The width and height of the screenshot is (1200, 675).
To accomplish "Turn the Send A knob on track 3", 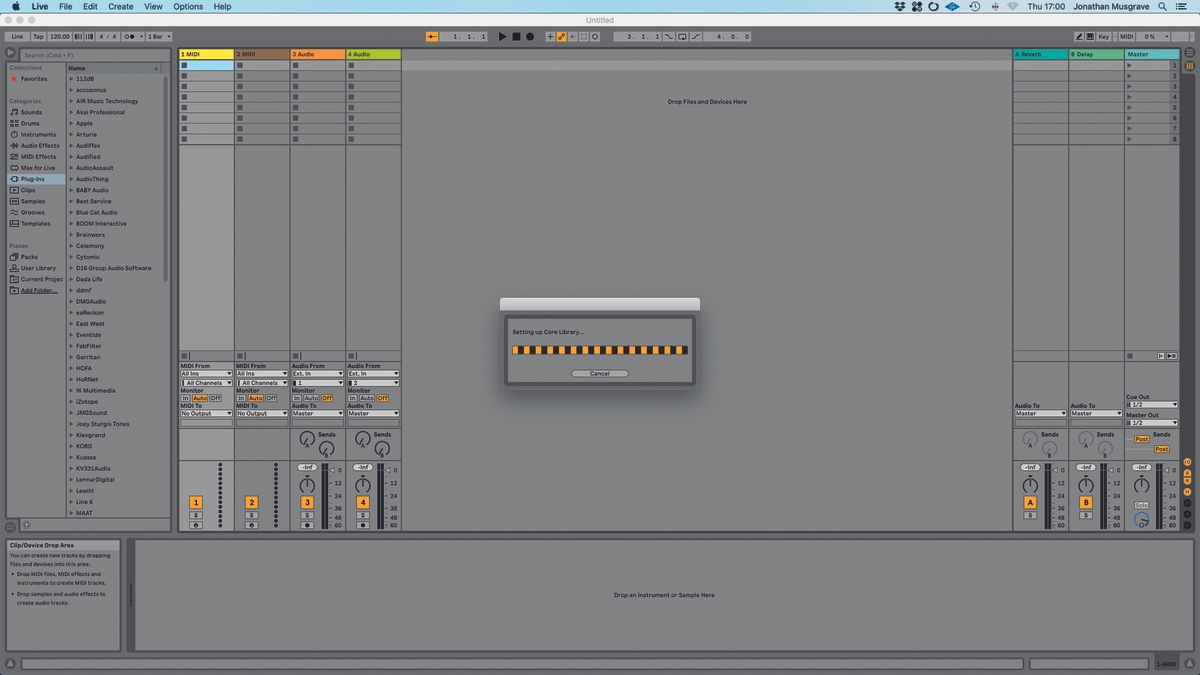I will pos(307,440).
